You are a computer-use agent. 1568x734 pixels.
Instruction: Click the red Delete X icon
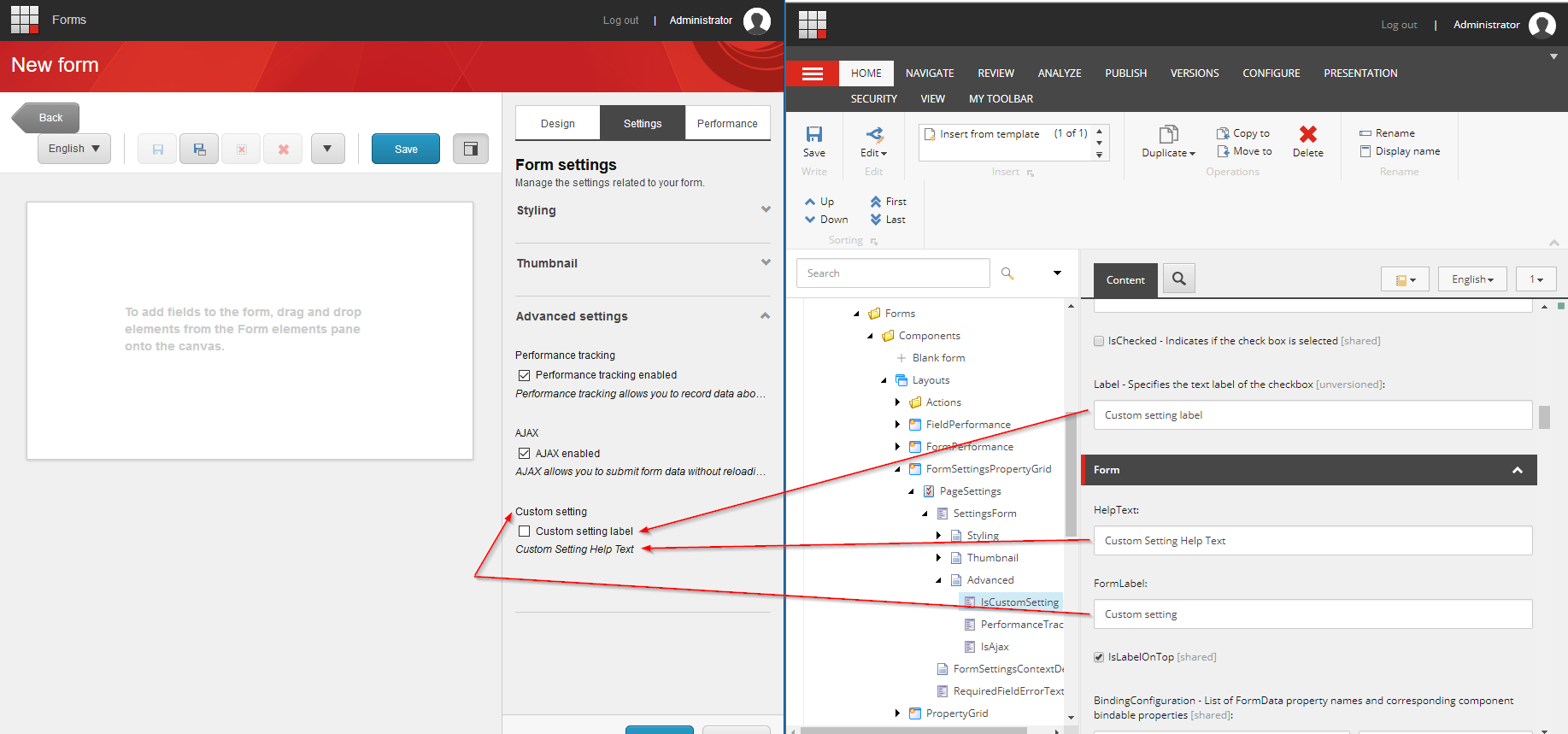(x=1307, y=134)
